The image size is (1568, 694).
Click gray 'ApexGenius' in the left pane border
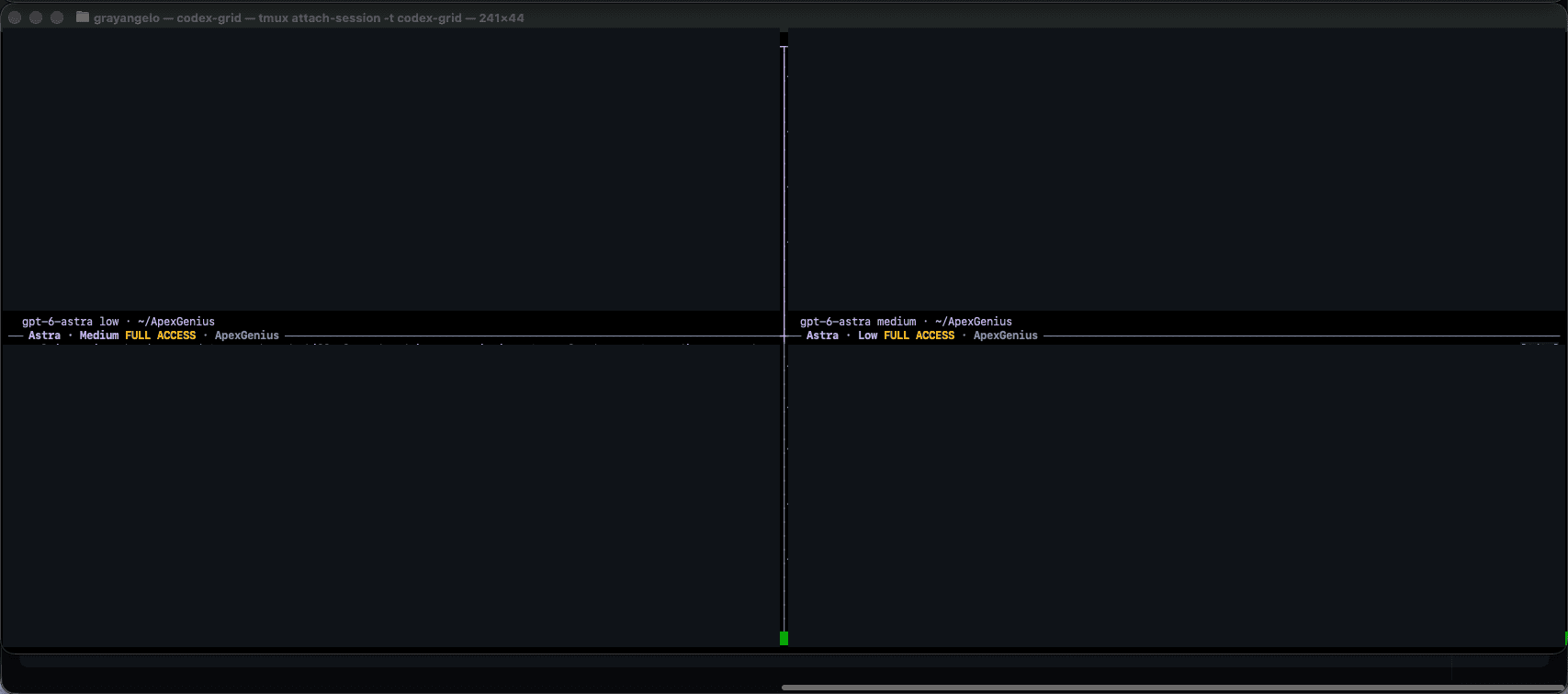coord(247,336)
